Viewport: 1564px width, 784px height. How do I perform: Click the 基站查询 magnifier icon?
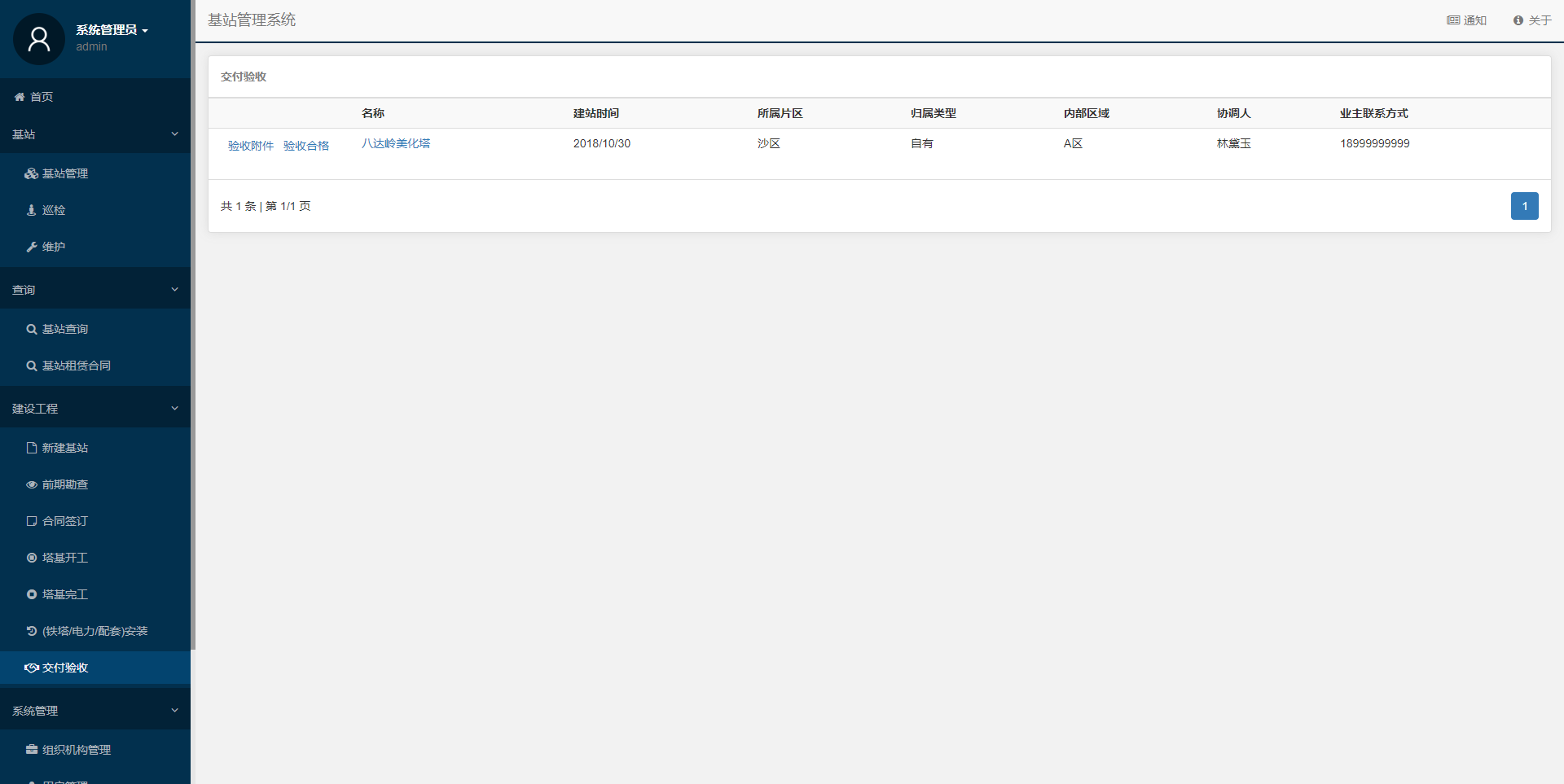(x=31, y=329)
